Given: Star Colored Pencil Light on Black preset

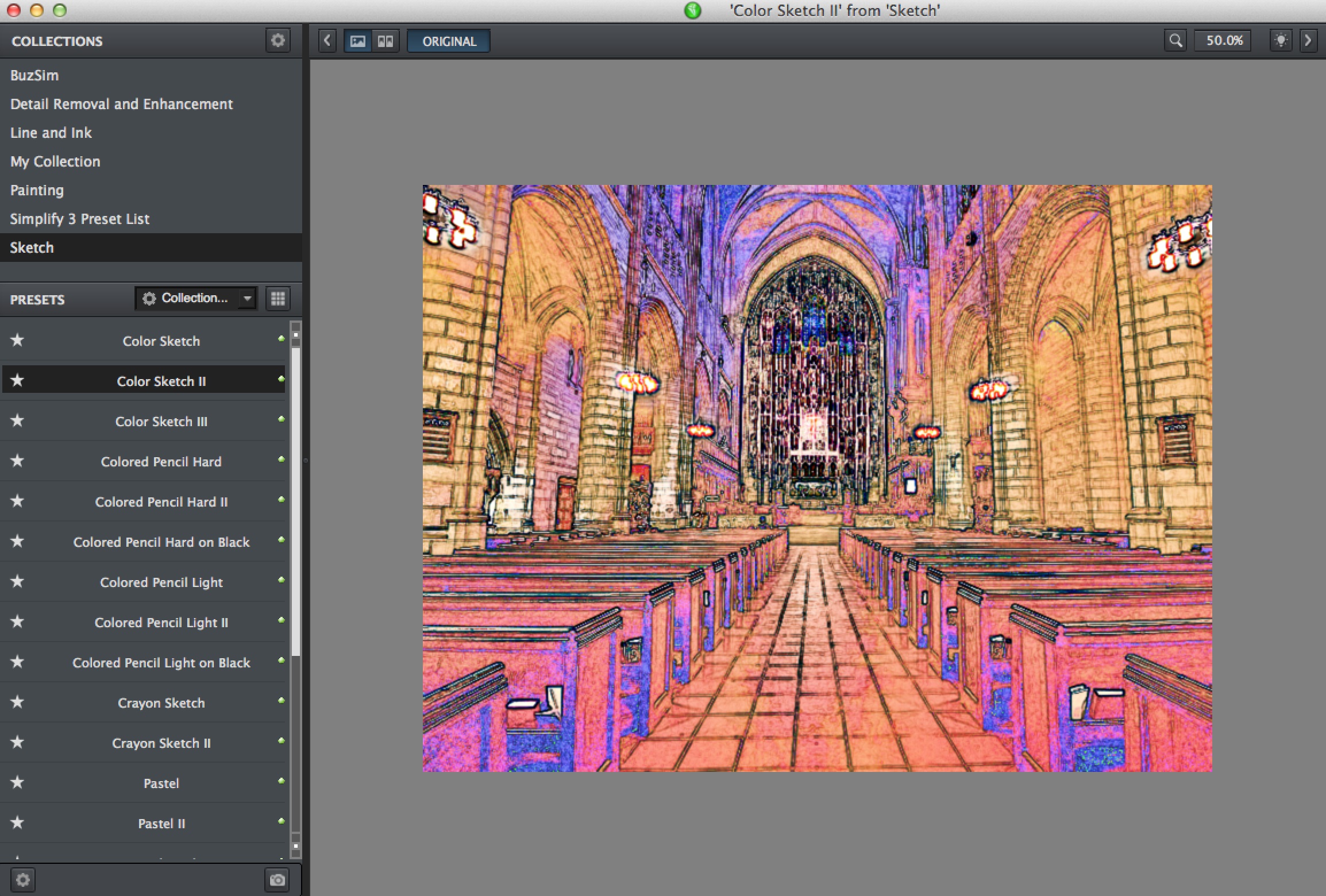Looking at the screenshot, I should click(x=17, y=662).
